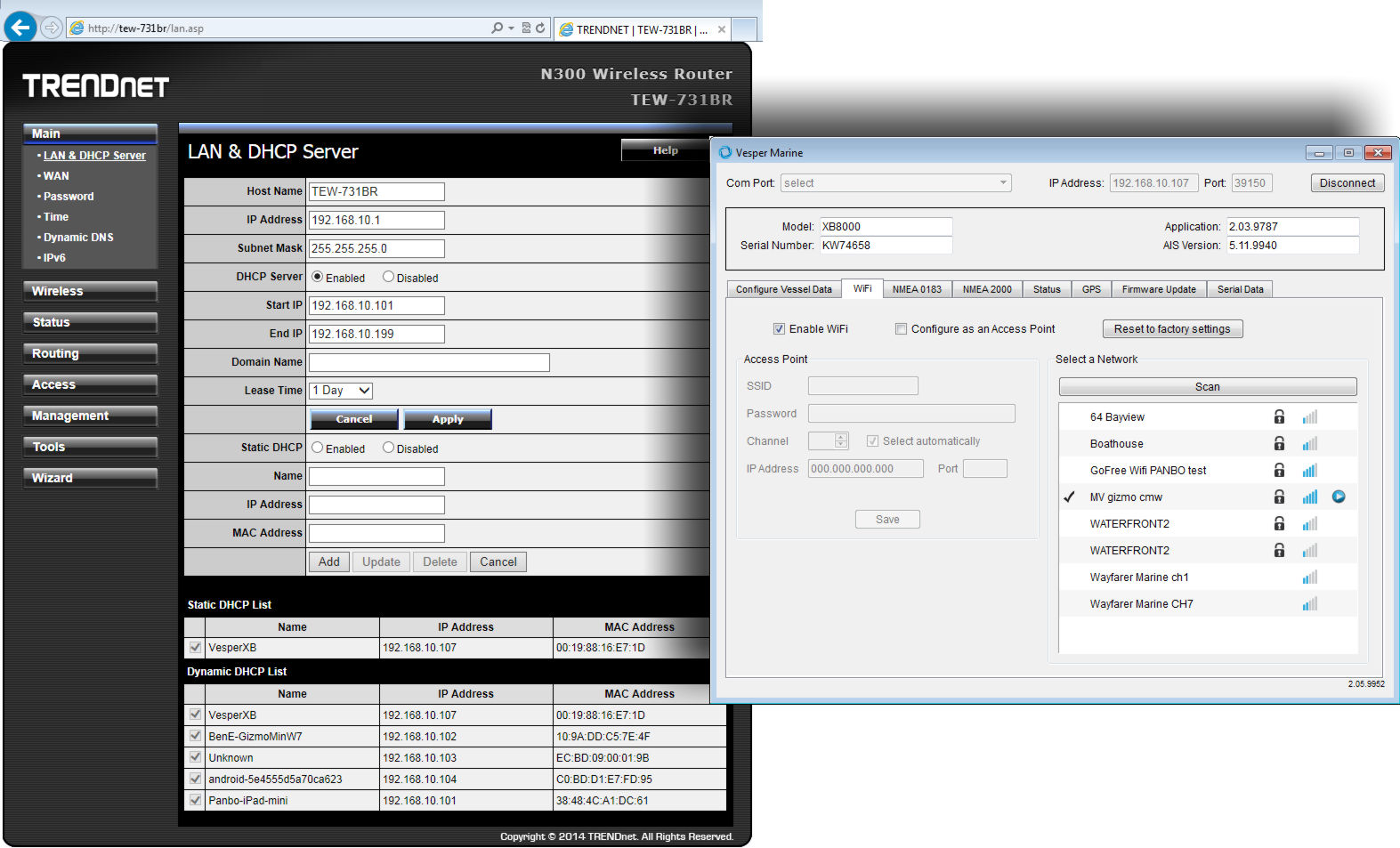Click the browser forward arrow
Screen dimensions: 1400x848
point(52,28)
